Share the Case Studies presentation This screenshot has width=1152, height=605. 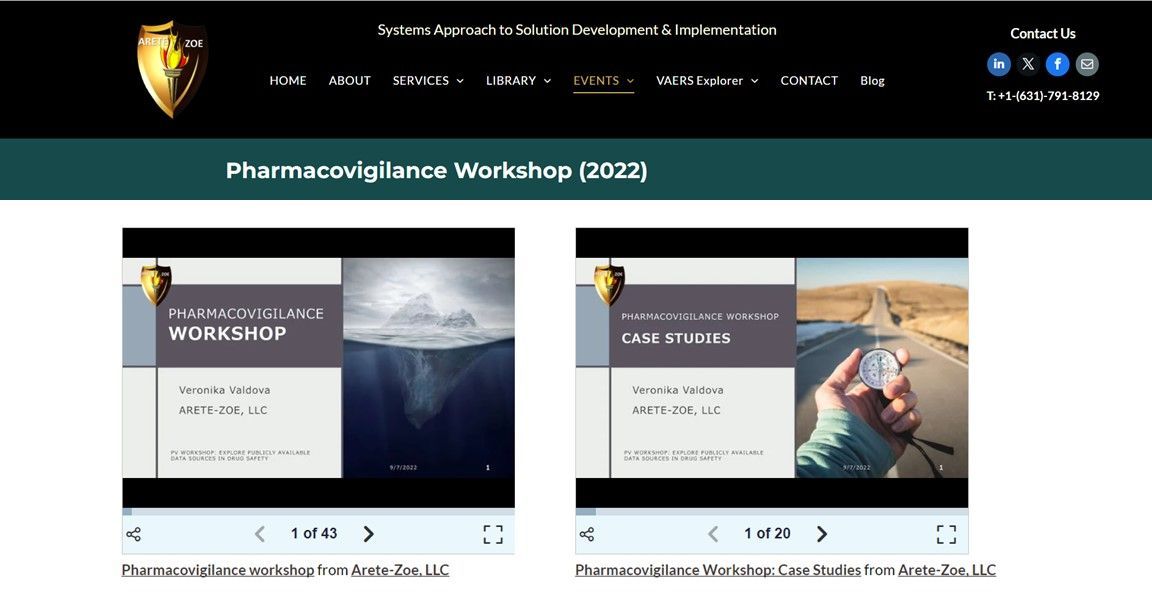tap(587, 533)
